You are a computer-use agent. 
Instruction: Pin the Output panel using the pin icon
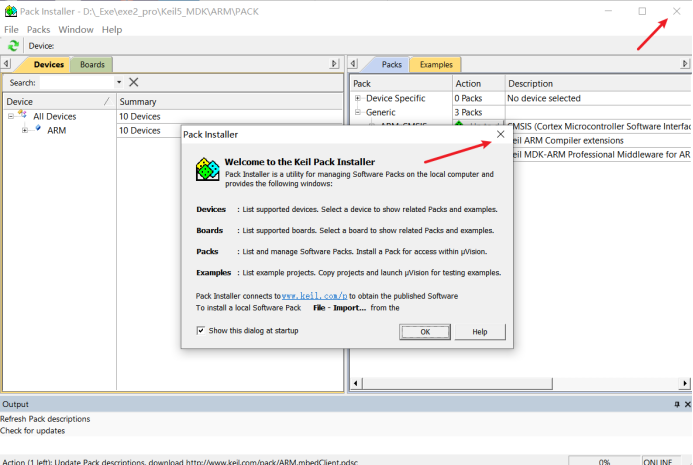coord(677,404)
